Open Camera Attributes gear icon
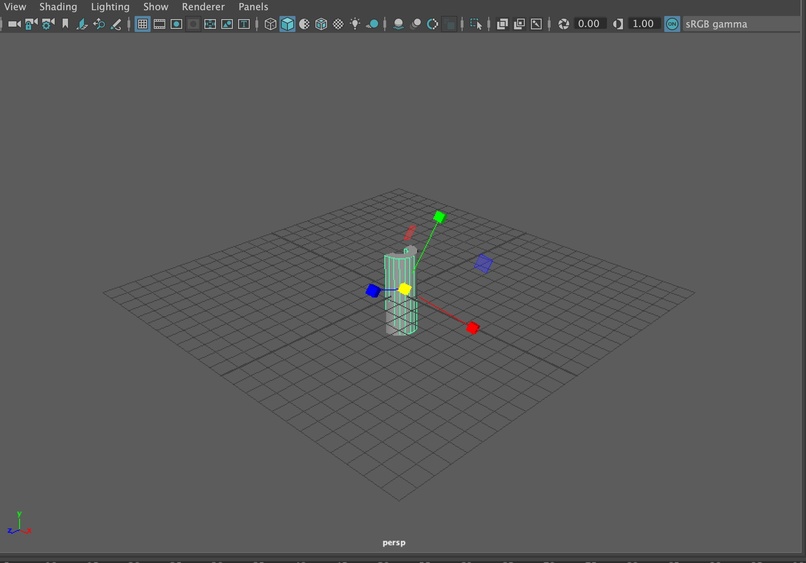The width and height of the screenshot is (806, 563). click(48, 24)
